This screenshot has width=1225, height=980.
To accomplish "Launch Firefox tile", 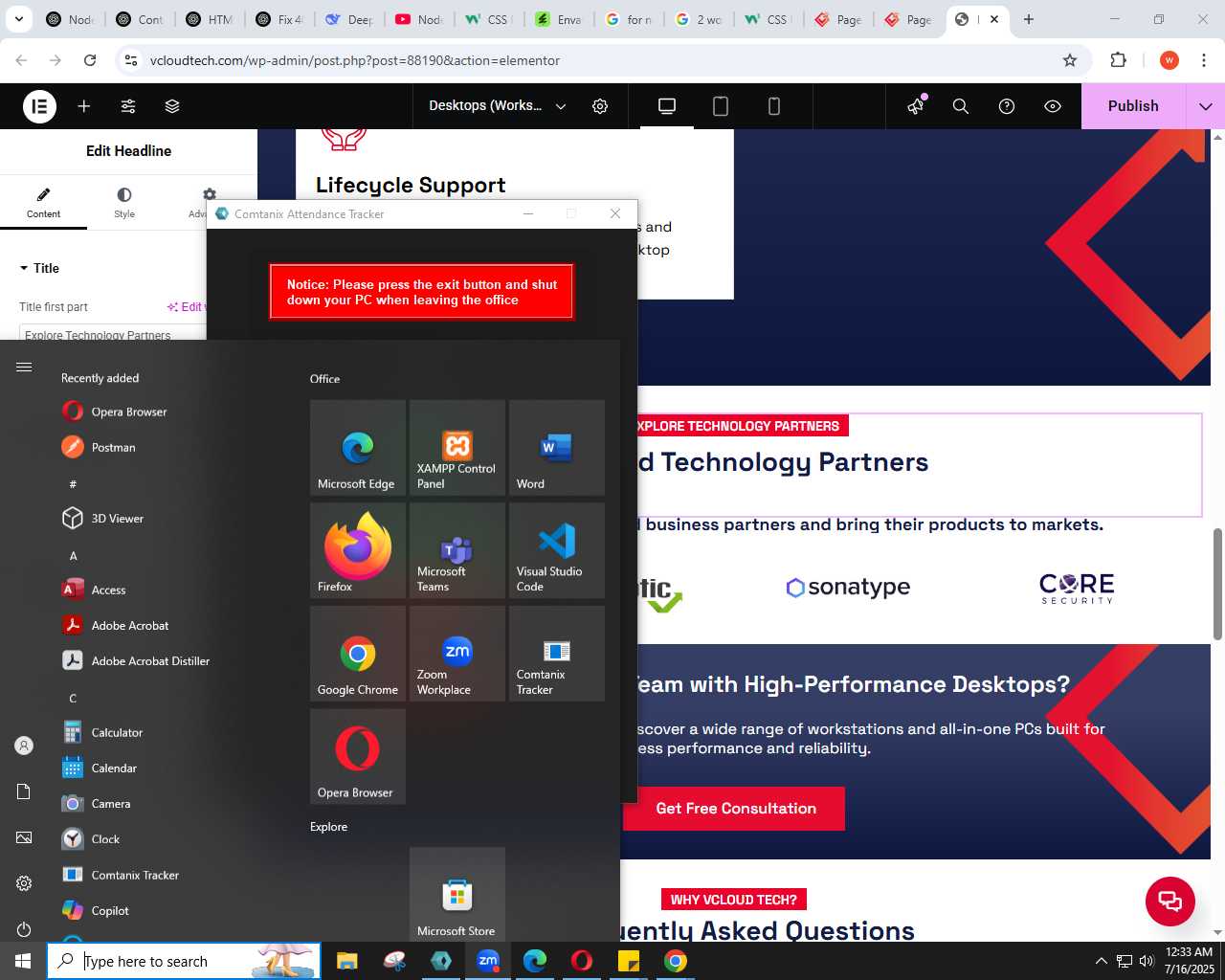I will 358,551.
